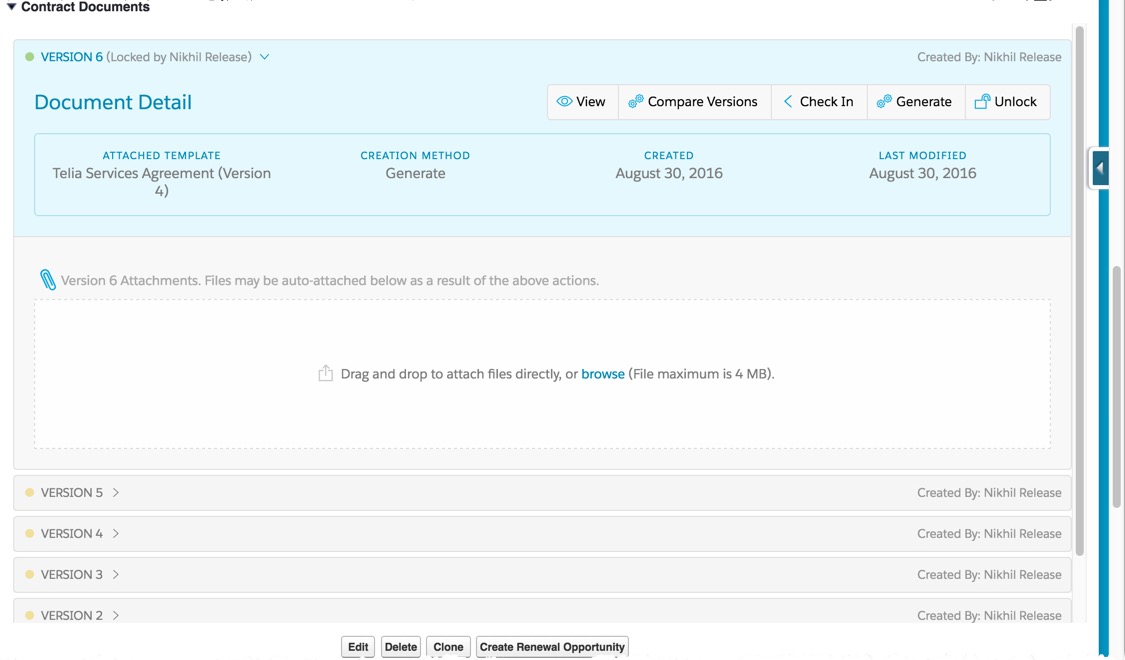Click the Delete button
Image resolution: width=1125 pixels, height=660 pixels.
point(400,647)
